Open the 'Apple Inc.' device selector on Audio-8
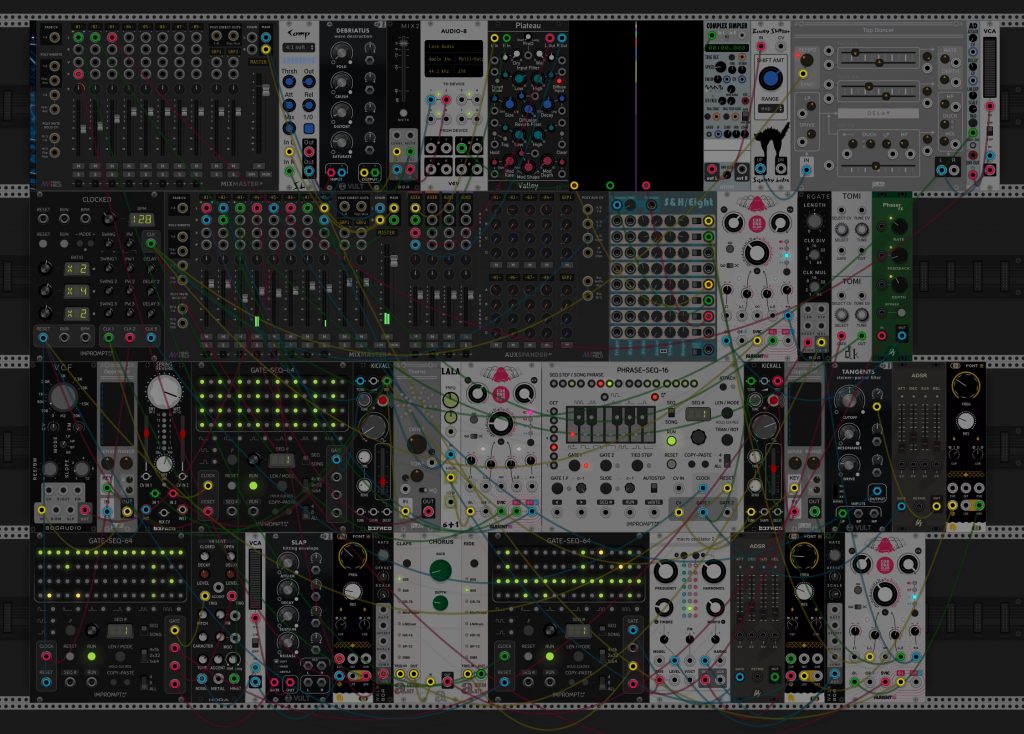The height and width of the screenshot is (734, 1024). click(455, 59)
